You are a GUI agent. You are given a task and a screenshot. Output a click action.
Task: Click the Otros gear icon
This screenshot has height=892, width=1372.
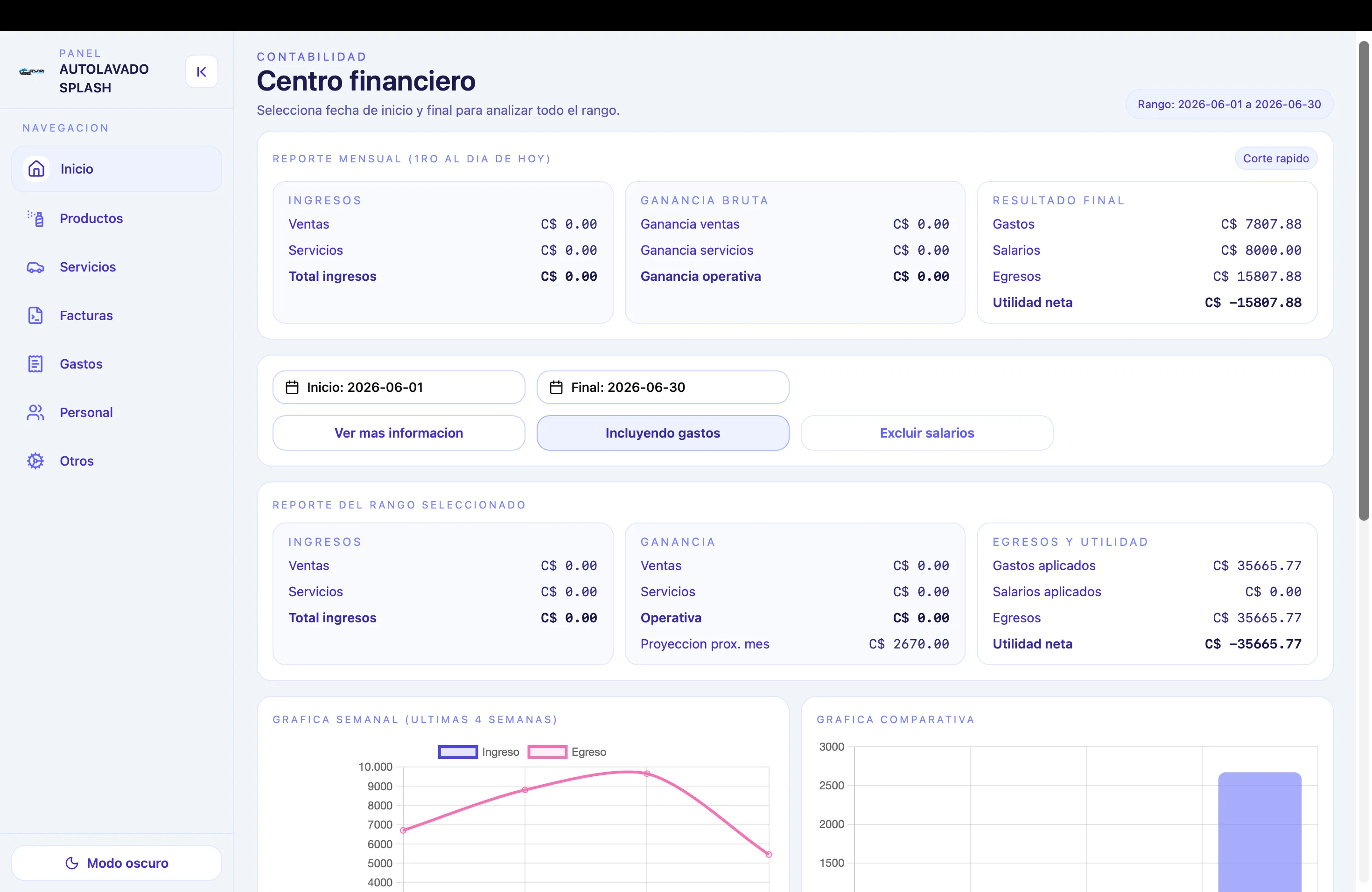click(35, 461)
